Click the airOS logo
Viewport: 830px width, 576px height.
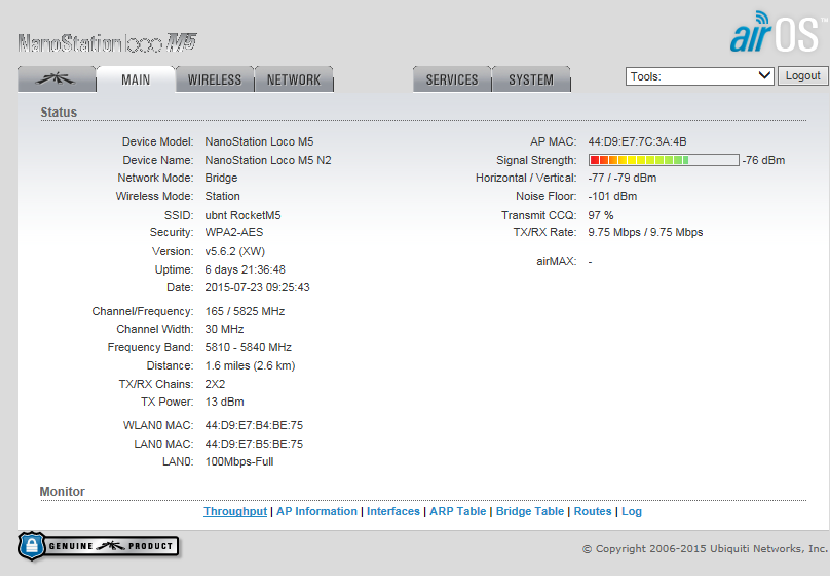click(x=777, y=33)
